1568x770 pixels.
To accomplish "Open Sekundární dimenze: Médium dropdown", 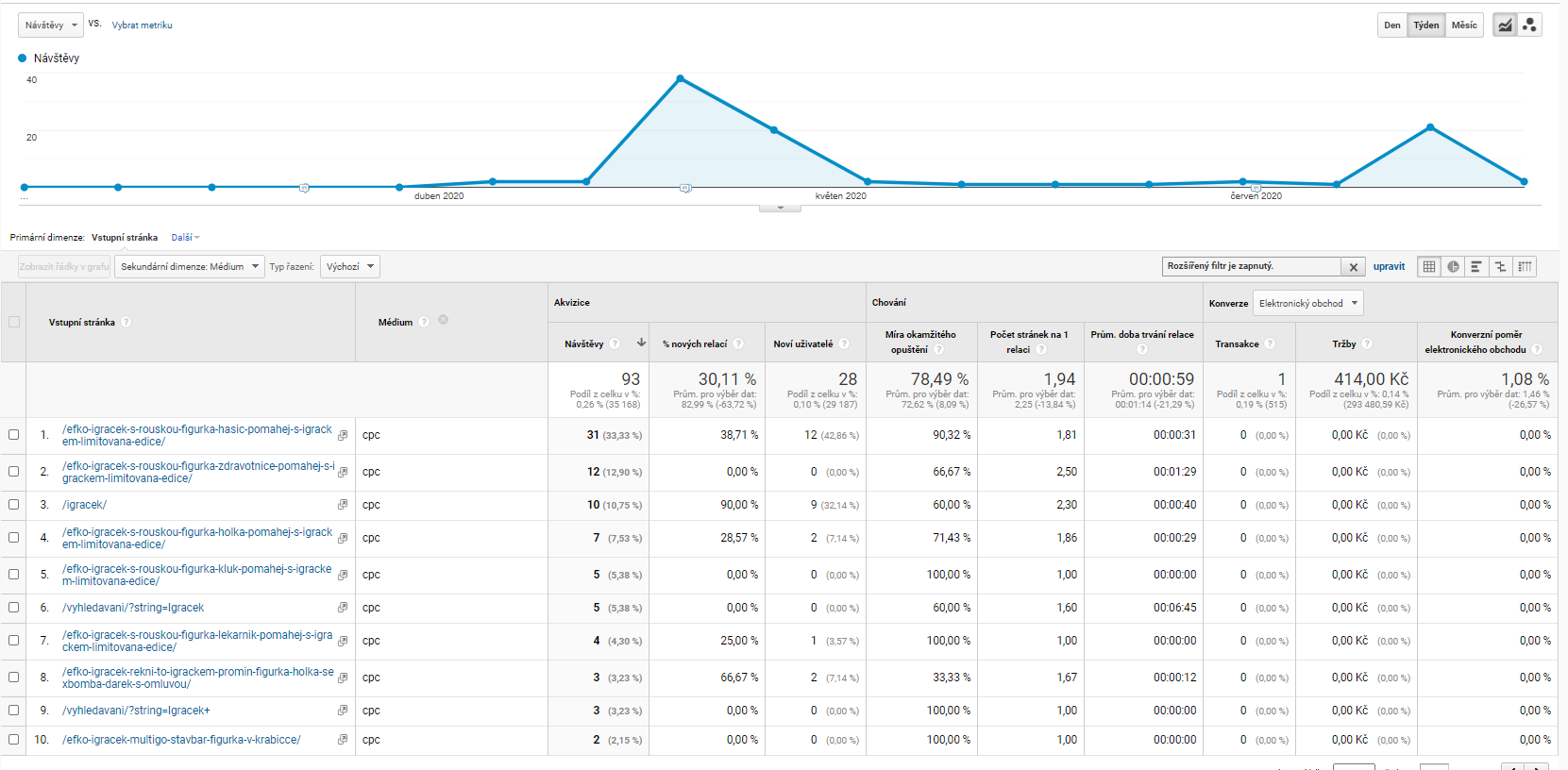I will pyautogui.click(x=189, y=267).
